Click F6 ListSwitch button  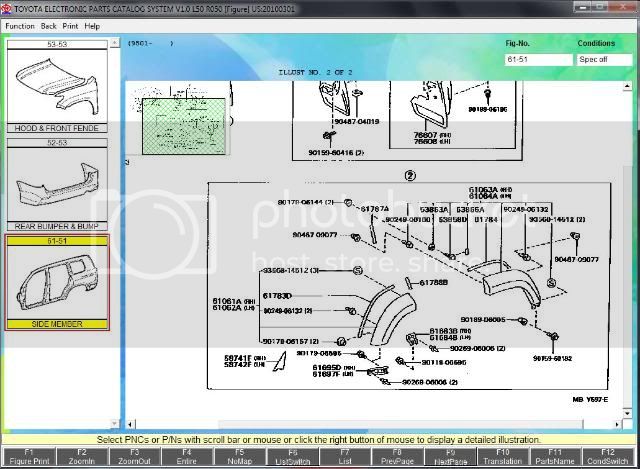(x=292, y=457)
